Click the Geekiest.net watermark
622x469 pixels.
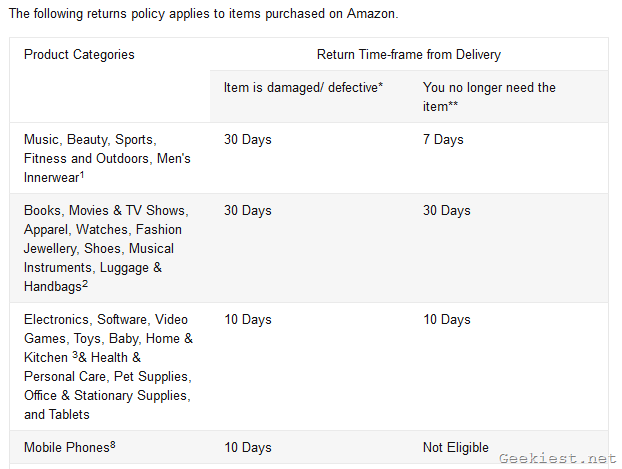point(557,456)
